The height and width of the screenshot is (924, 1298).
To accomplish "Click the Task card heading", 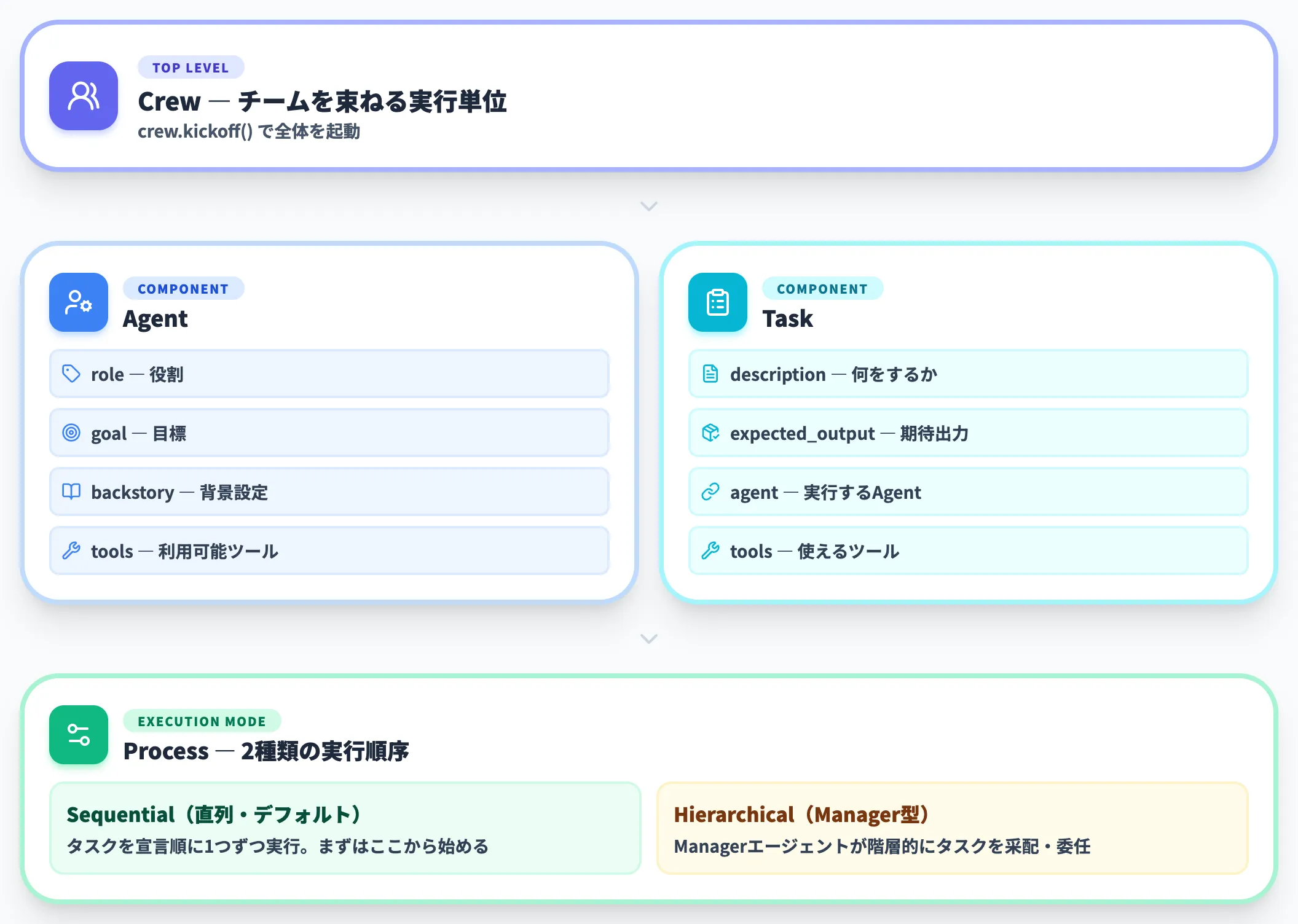I will pyautogui.click(x=788, y=319).
